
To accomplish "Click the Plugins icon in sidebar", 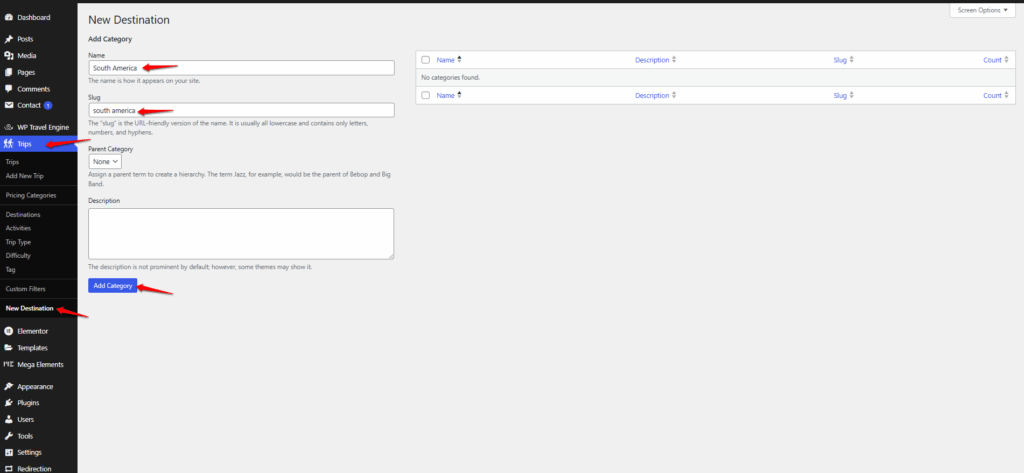I will tap(9, 403).
